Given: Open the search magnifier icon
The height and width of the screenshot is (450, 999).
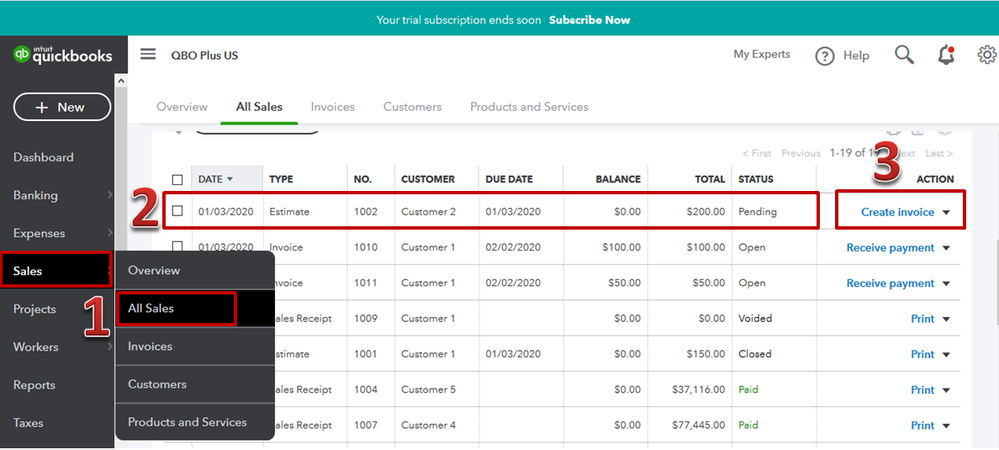Looking at the screenshot, I should [904, 55].
